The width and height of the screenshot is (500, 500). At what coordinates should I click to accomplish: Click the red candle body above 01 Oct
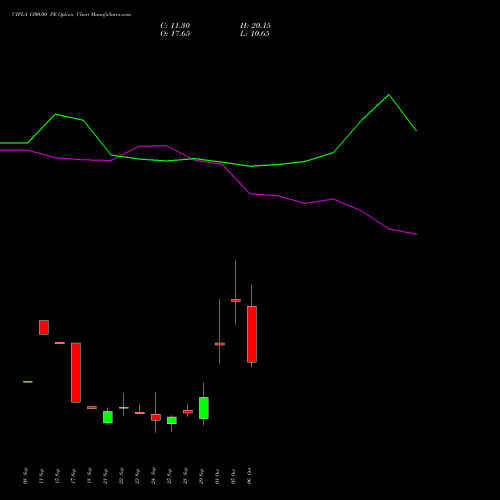tap(220, 344)
